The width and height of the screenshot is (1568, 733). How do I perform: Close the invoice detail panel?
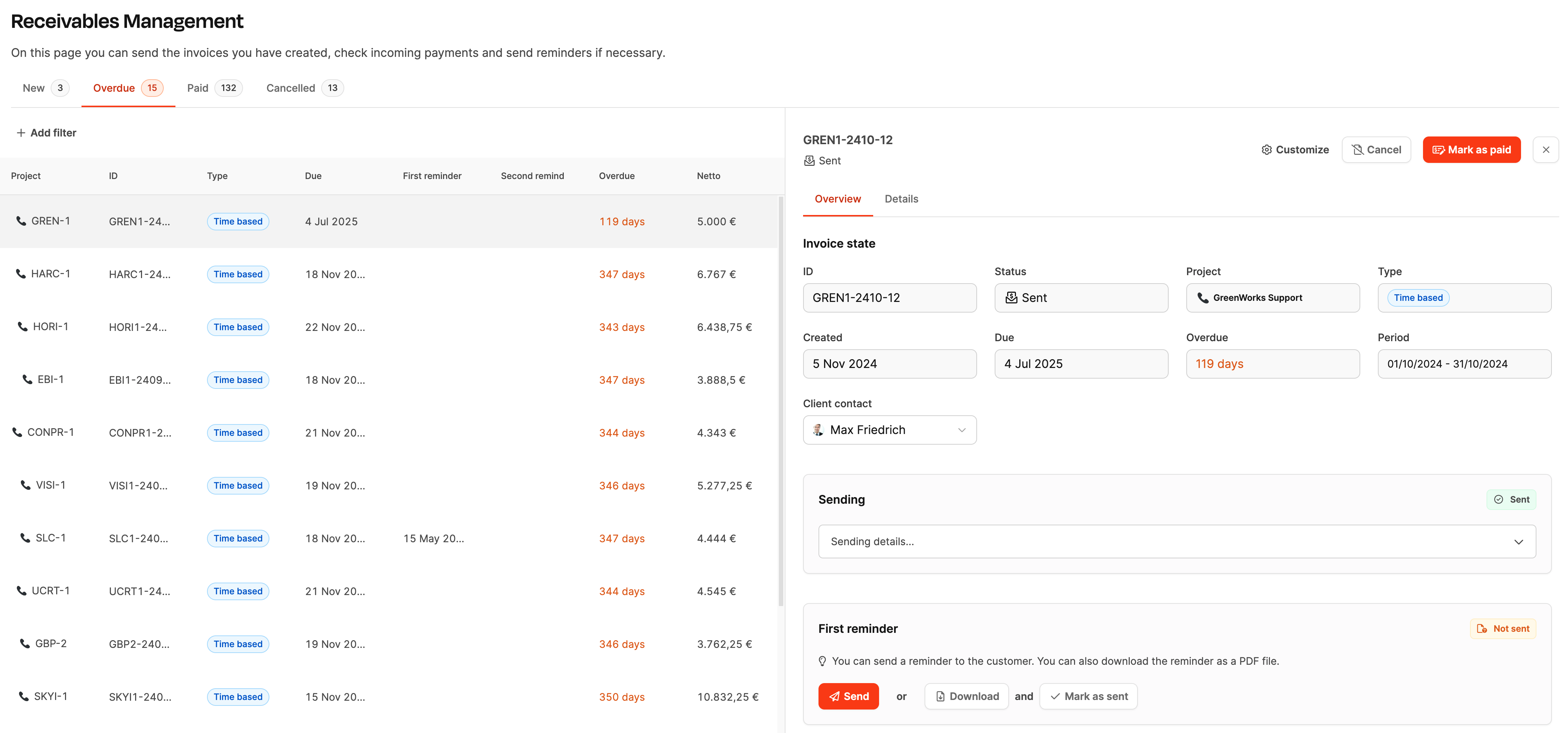pyautogui.click(x=1546, y=150)
